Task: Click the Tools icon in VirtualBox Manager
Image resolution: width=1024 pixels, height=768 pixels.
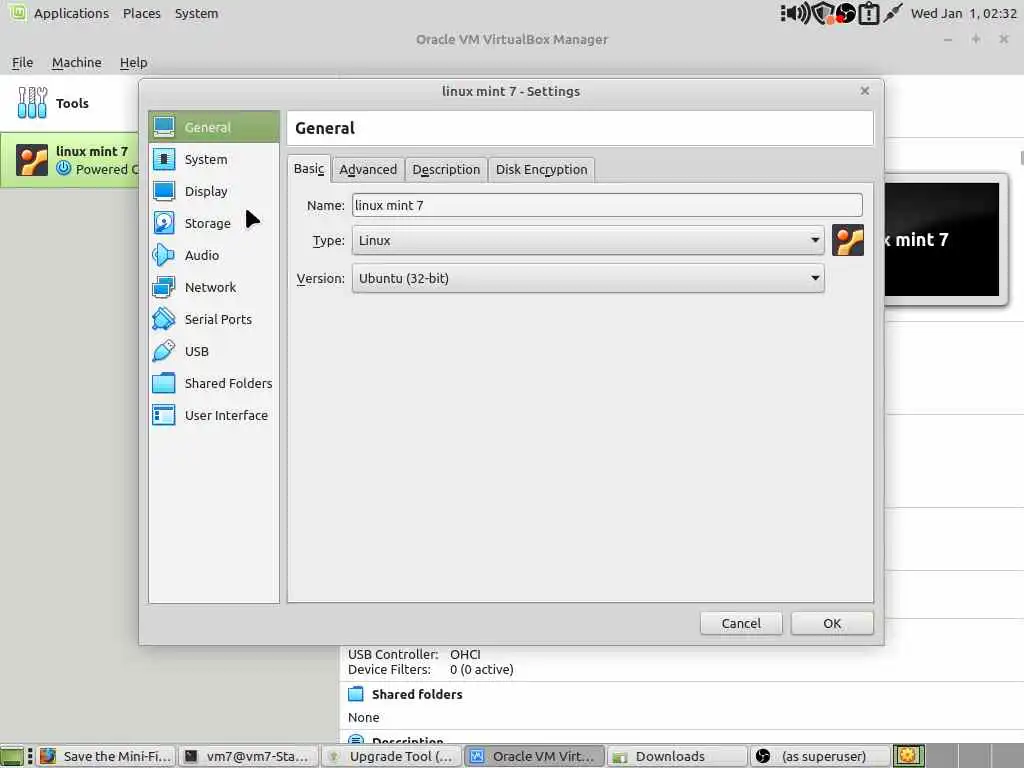Action: (x=32, y=103)
